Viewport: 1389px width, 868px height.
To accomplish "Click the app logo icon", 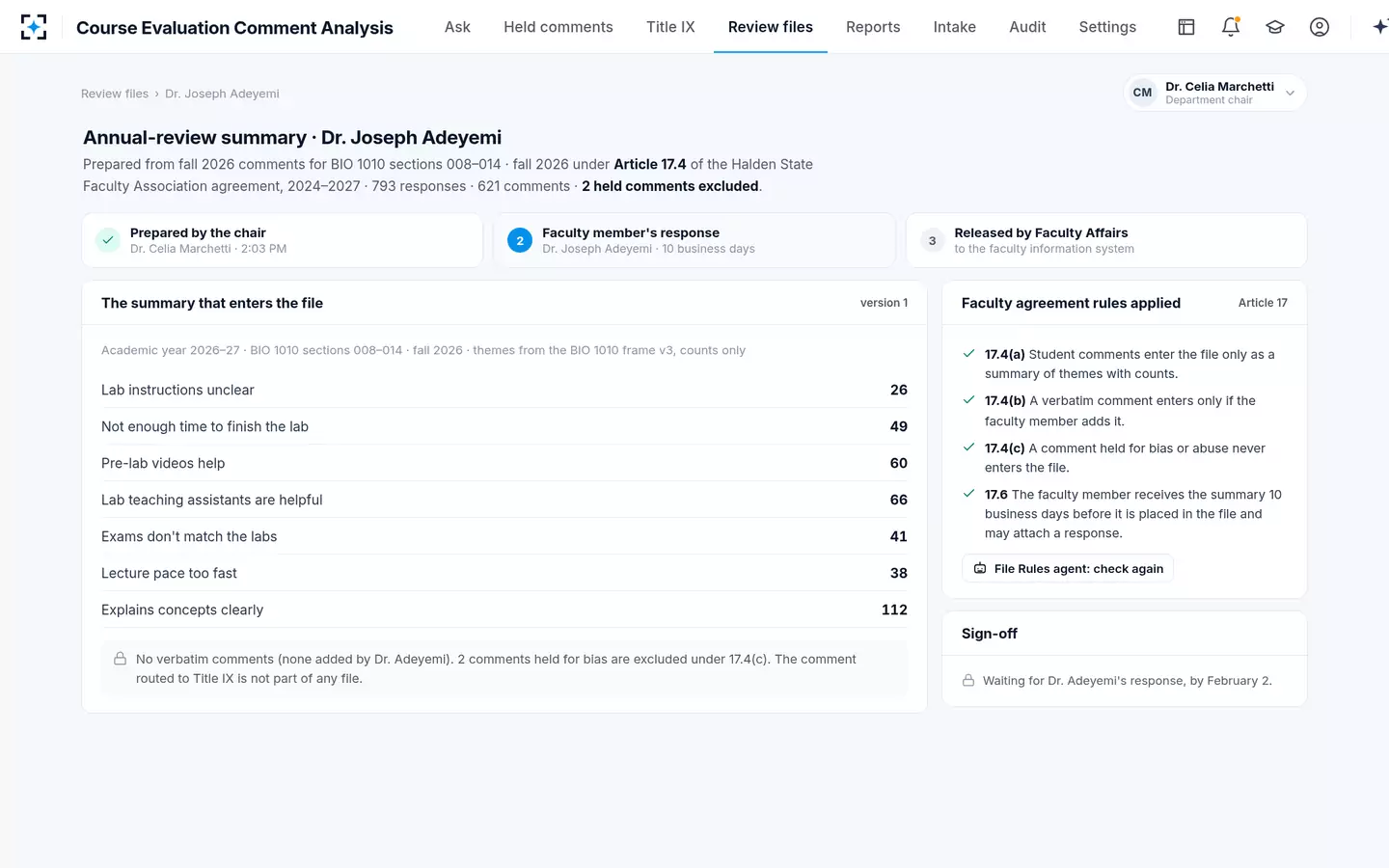I will click(34, 27).
